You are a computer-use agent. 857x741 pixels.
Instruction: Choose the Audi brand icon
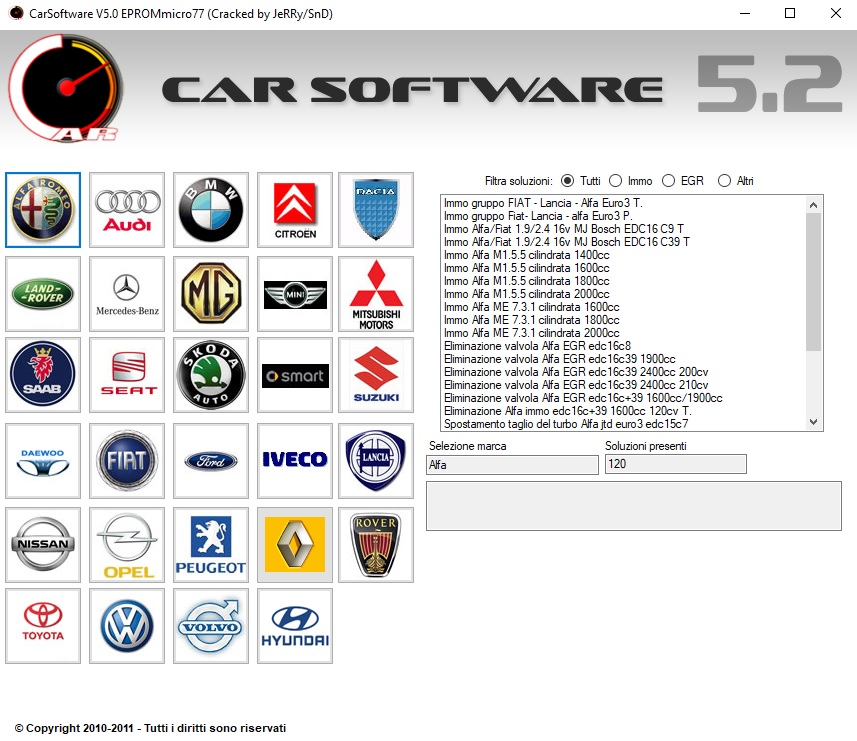pyautogui.click(x=127, y=210)
